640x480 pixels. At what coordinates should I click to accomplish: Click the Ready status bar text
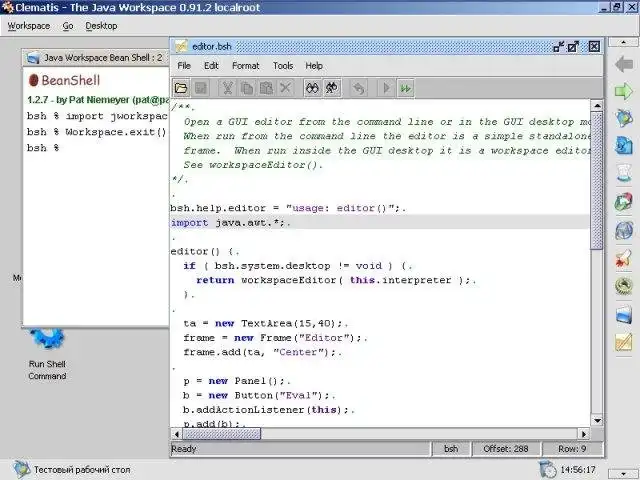[184, 449]
